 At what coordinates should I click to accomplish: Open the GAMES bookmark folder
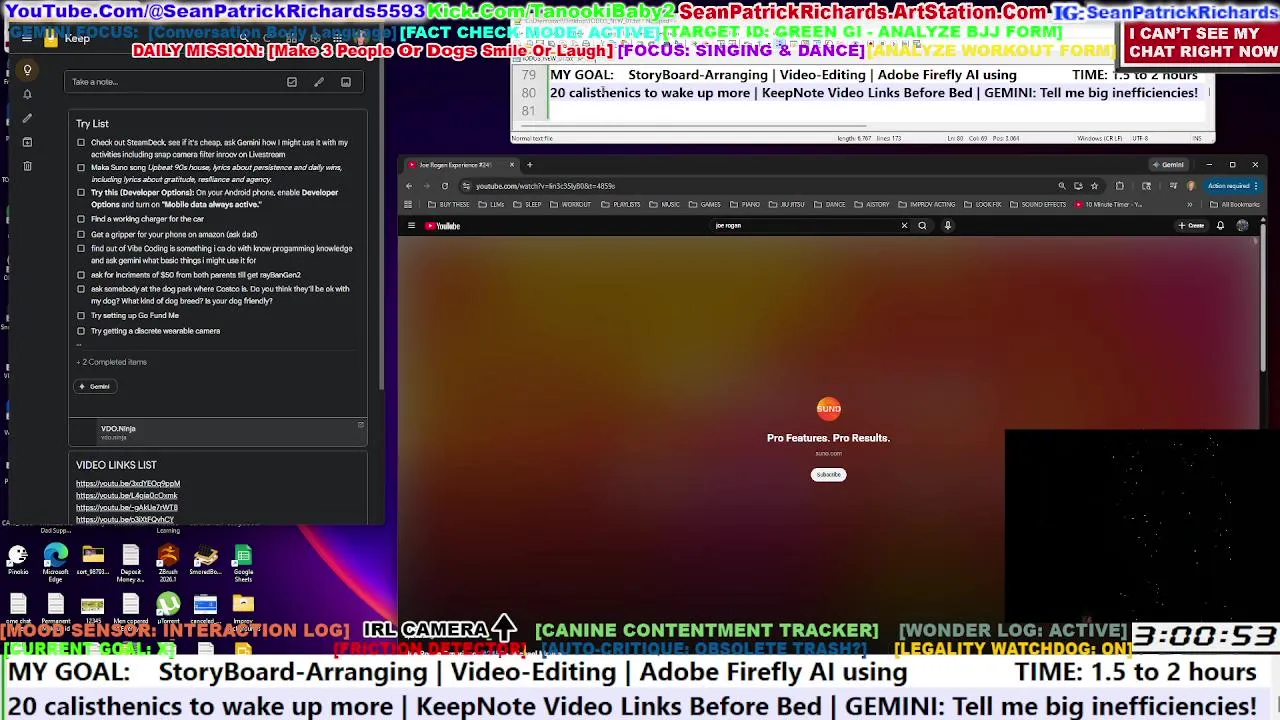coord(705,205)
